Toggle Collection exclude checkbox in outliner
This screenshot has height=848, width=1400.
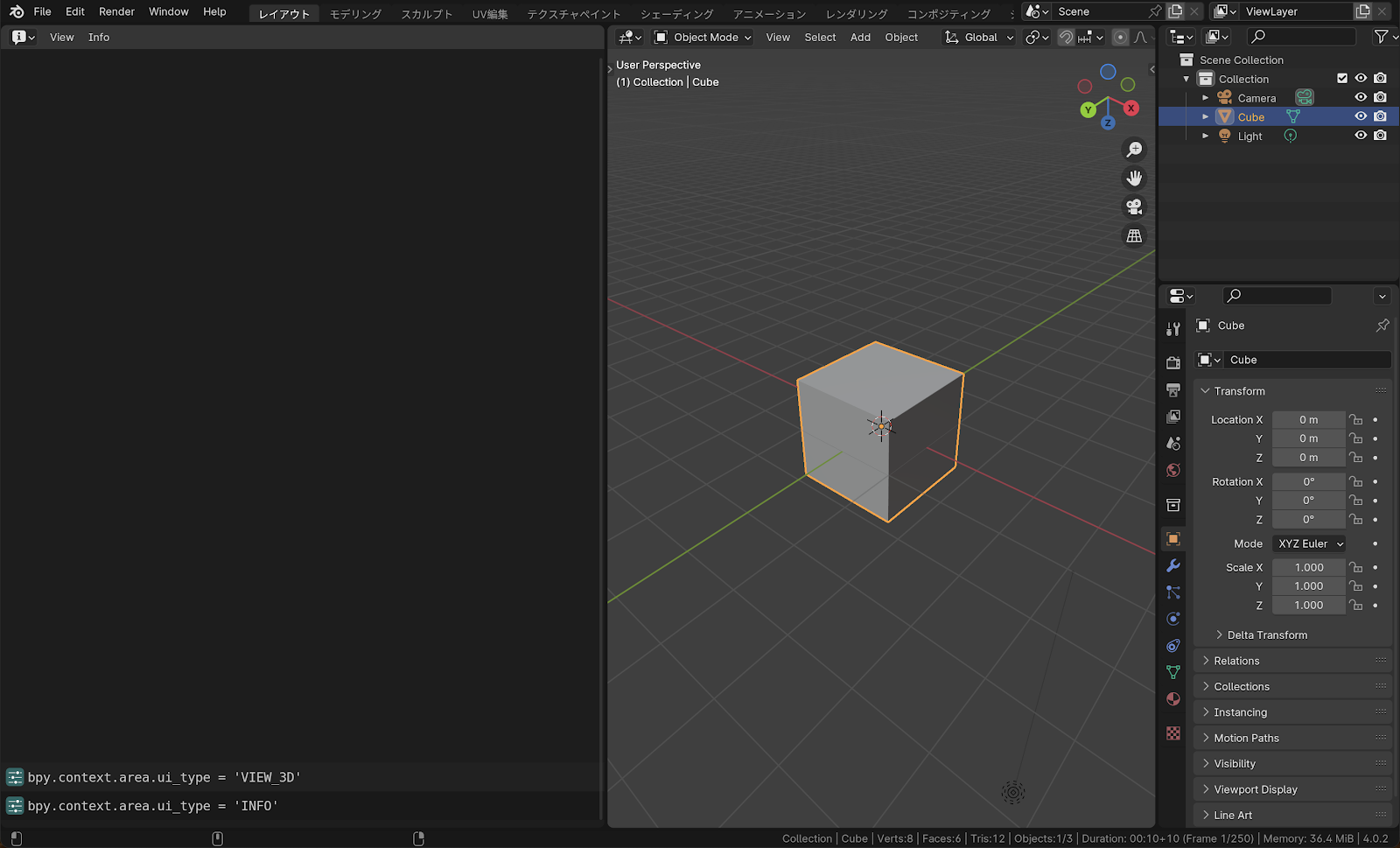[x=1342, y=78]
